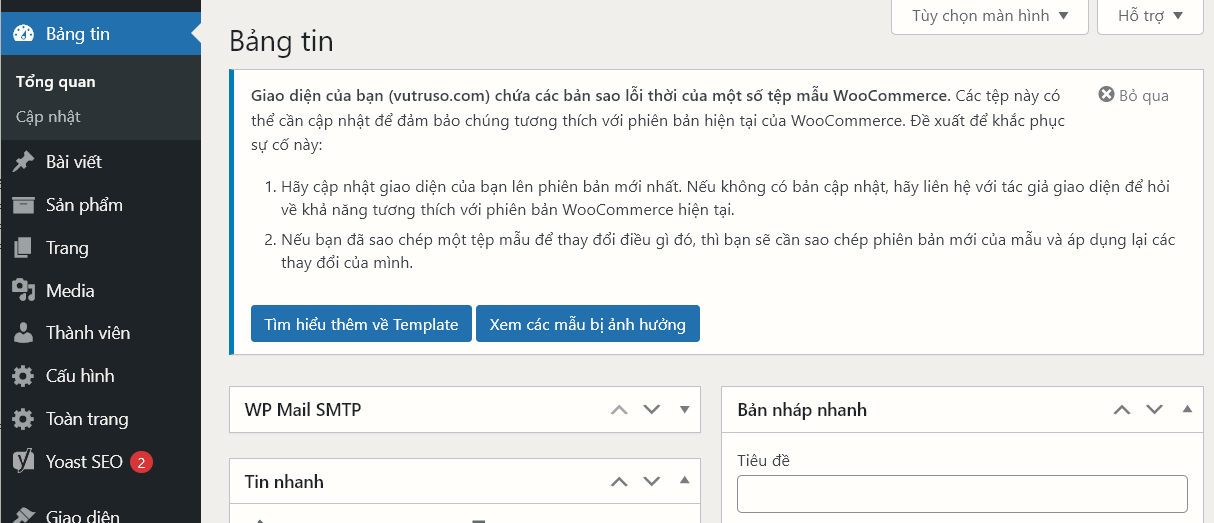Click Tìm hiểu thêm về Template button
The image size is (1214, 523).
pos(361,324)
